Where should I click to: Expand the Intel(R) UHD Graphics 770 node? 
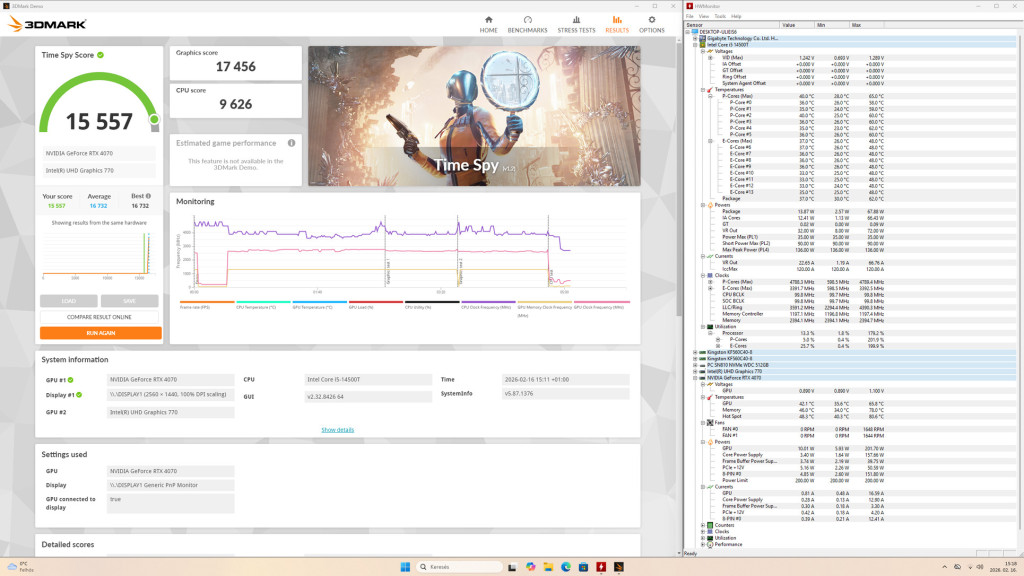click(694, 371)
